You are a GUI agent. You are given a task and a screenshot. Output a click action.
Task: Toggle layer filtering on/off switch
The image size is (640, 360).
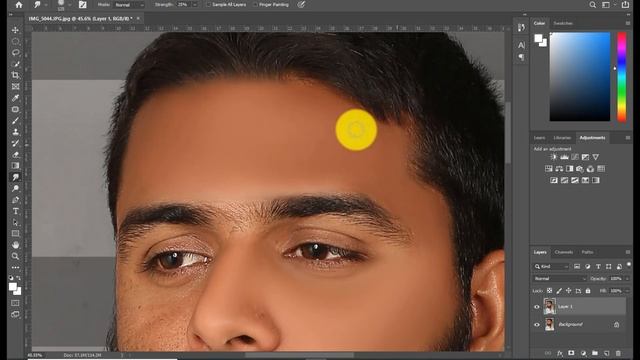click(629, 264)
